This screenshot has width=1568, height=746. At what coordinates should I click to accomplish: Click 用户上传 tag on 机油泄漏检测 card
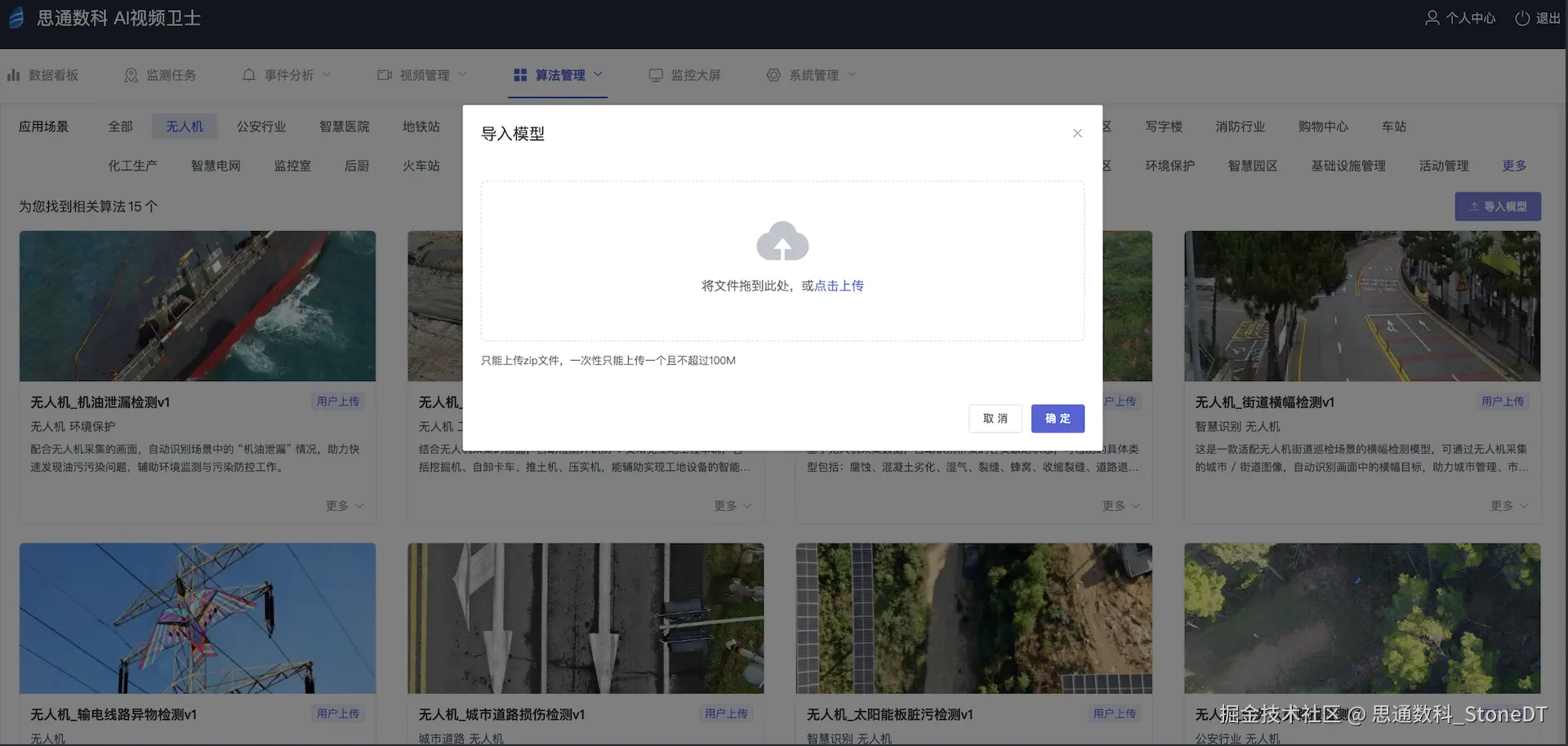pos(338,402)
